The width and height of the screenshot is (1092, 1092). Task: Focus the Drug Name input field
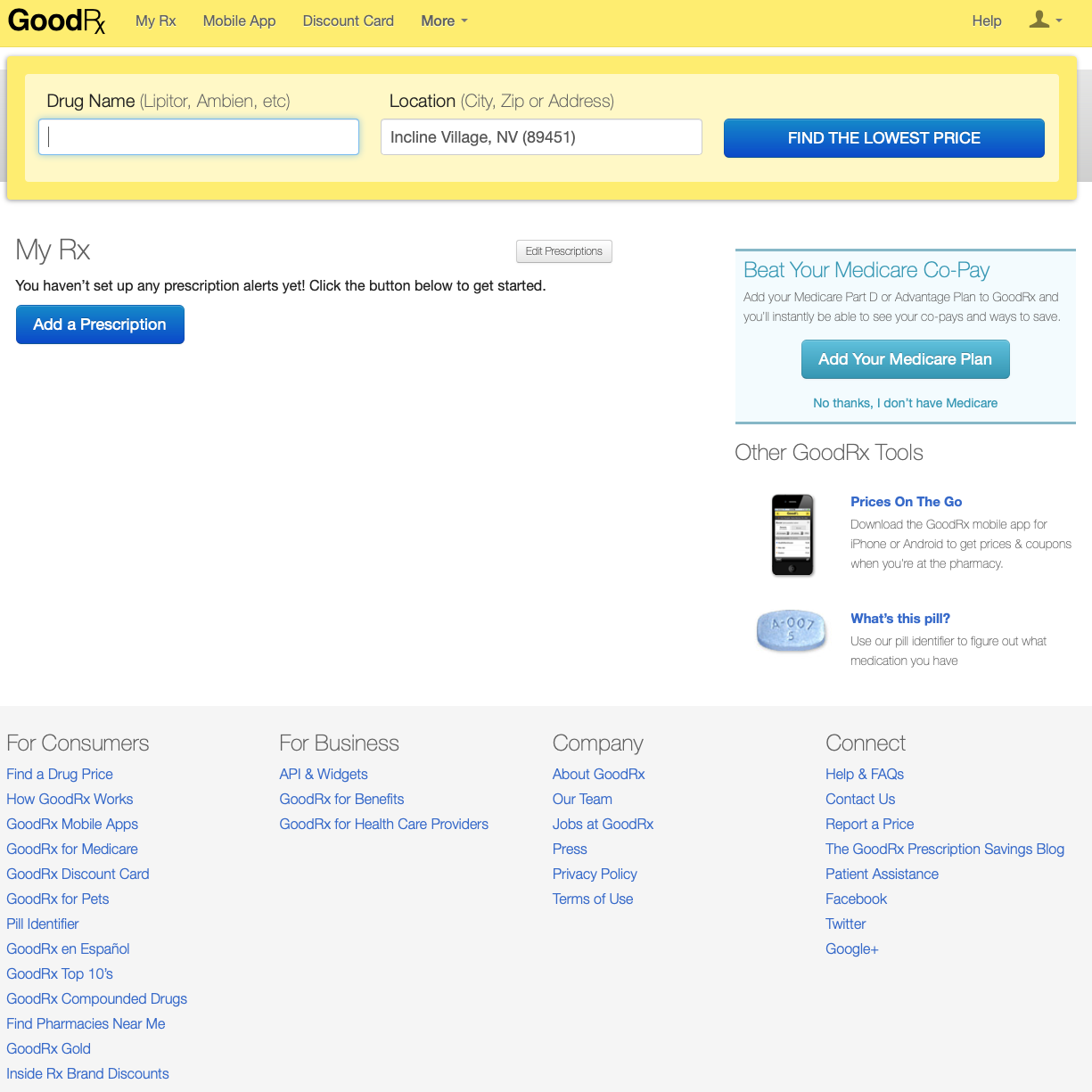point(199,137)
